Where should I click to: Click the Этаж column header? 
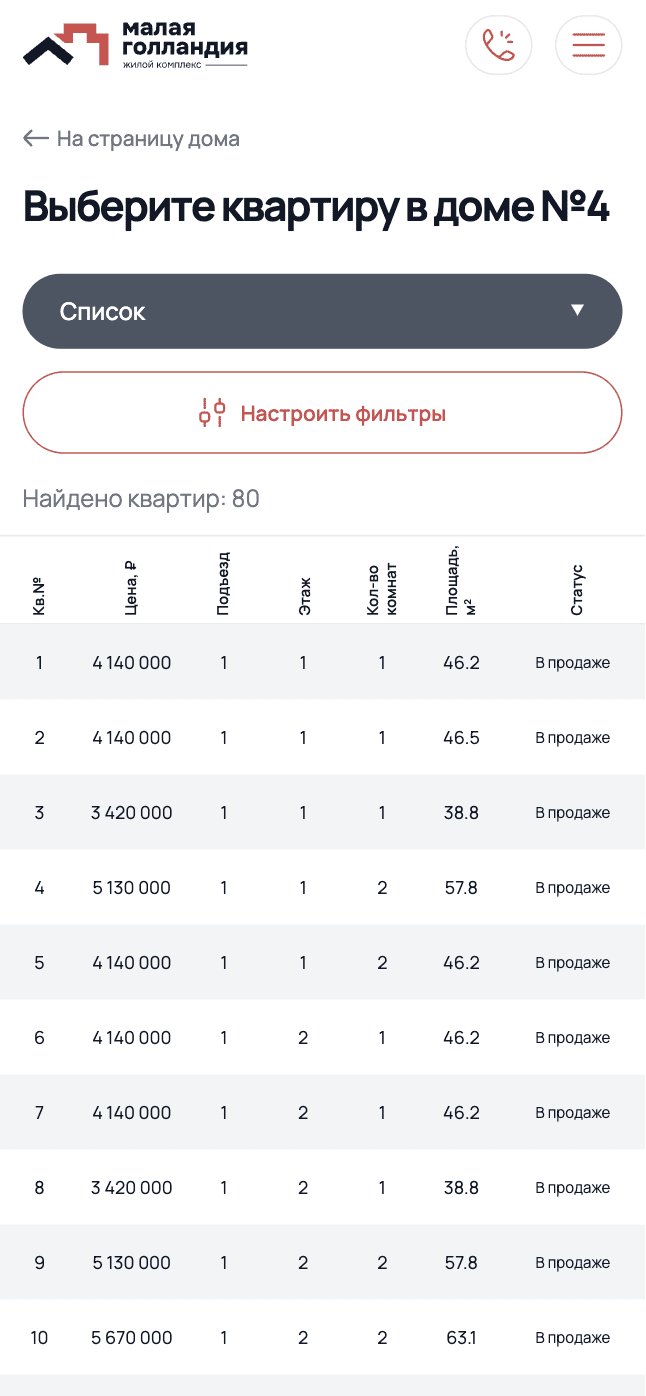click(x=304, y=594)
